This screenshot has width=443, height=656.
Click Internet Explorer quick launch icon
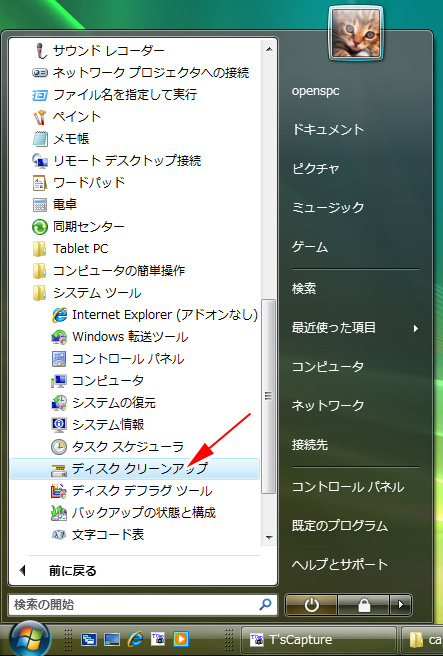[135, 639]
